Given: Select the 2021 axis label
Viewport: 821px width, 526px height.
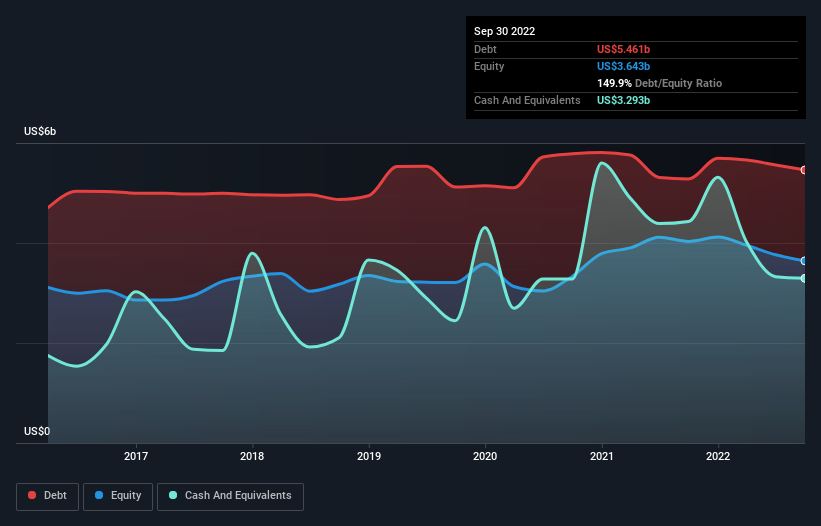Looking at the screenshot, I should pyautogui.click(x=602, y=456).
